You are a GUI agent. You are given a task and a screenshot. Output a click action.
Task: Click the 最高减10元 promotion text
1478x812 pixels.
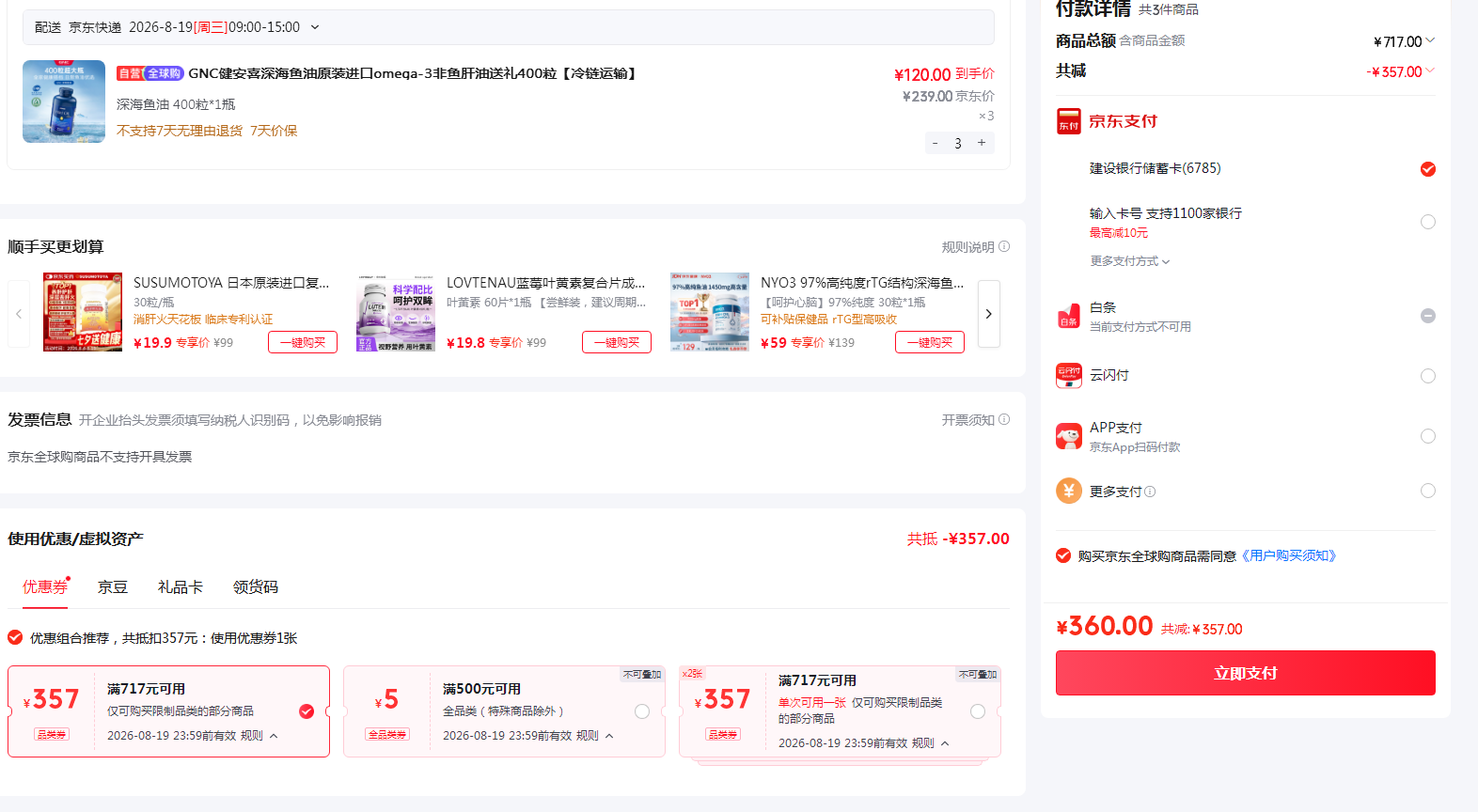(x=1119, y=233)
